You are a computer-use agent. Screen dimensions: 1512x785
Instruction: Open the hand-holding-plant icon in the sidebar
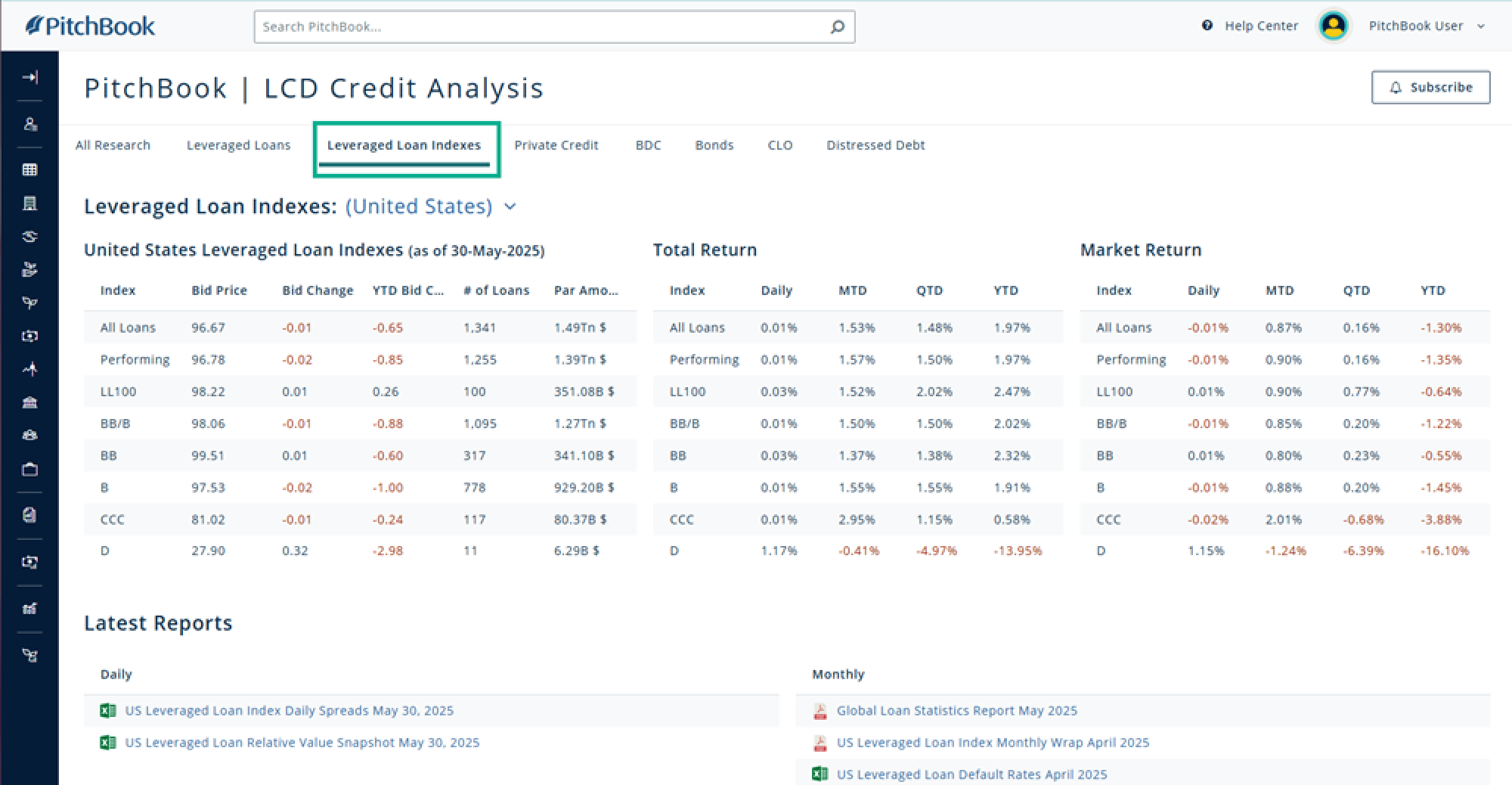(x=30, y=269)
